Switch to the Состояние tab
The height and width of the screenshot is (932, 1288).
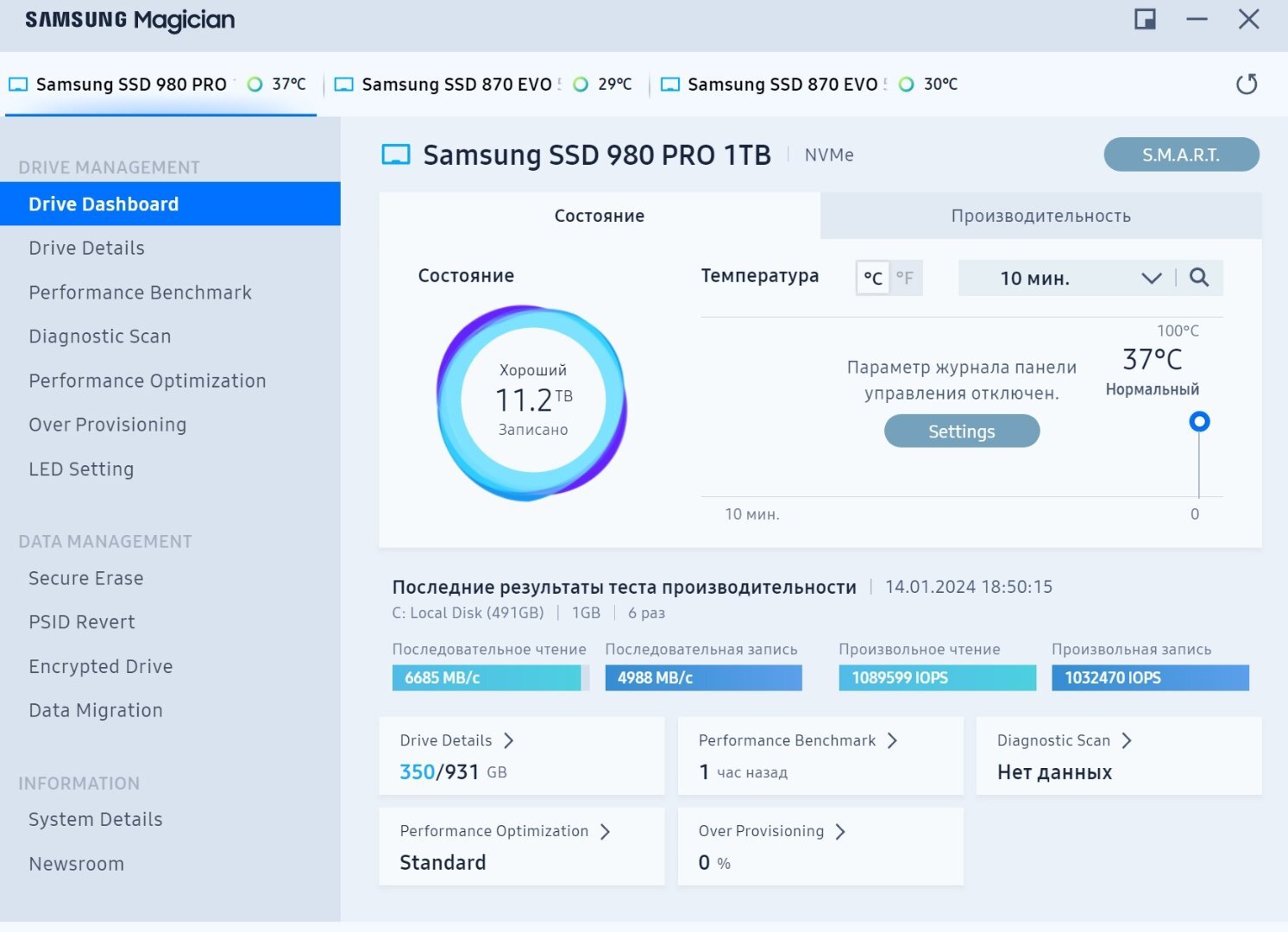click(600, 216)
